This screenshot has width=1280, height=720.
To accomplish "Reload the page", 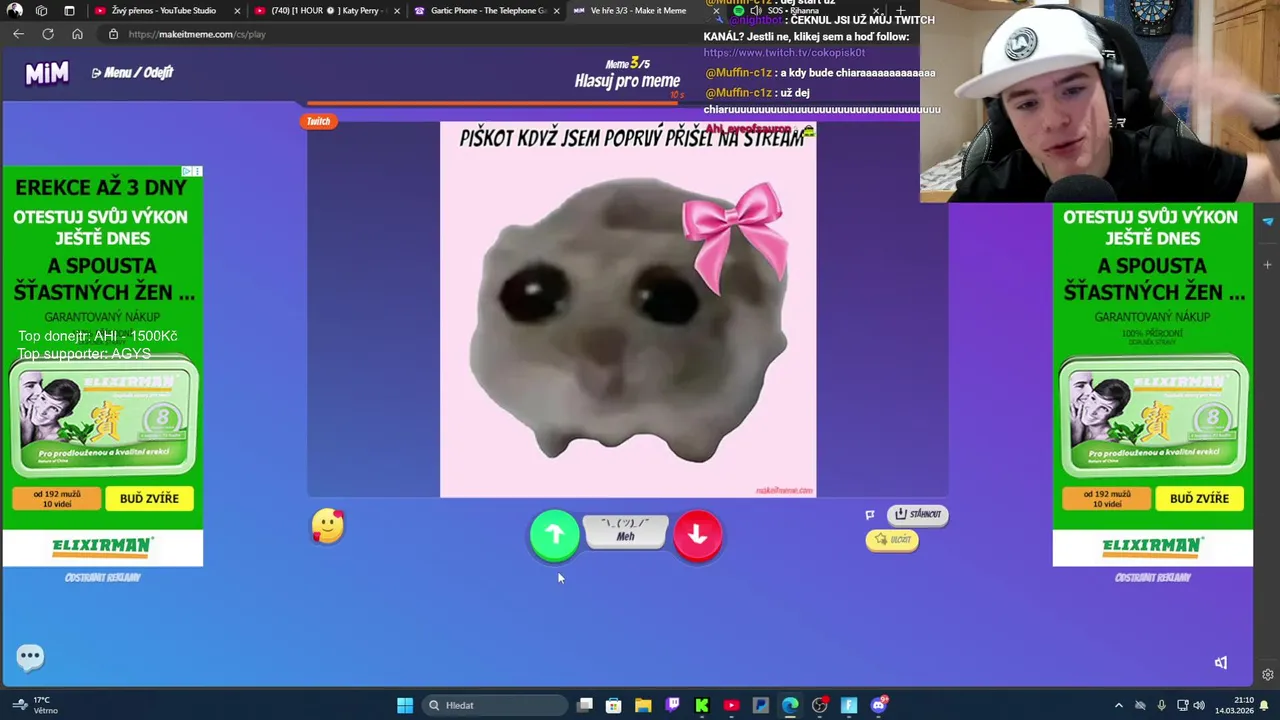I will pyautogui.click(x=48, y=34).
